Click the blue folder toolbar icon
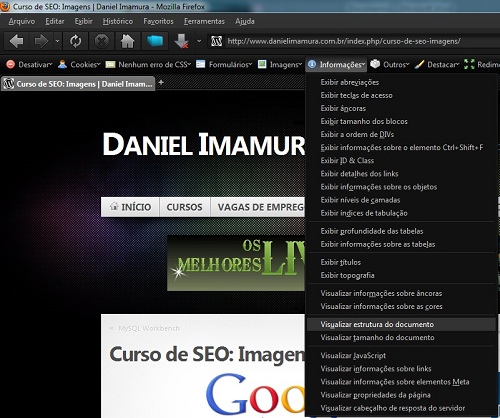 tap(155, 41)
